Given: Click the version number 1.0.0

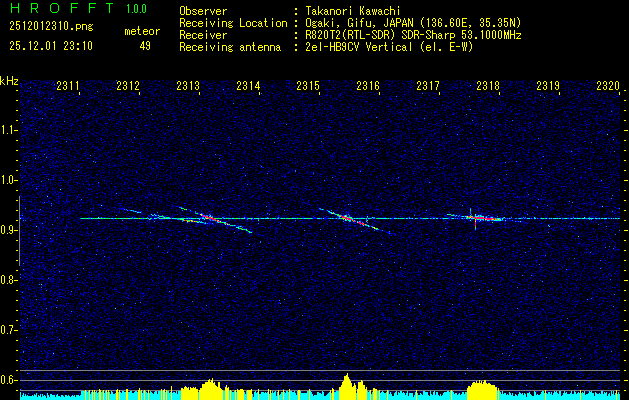Looking at the screenshot, I should click(136, 9).
